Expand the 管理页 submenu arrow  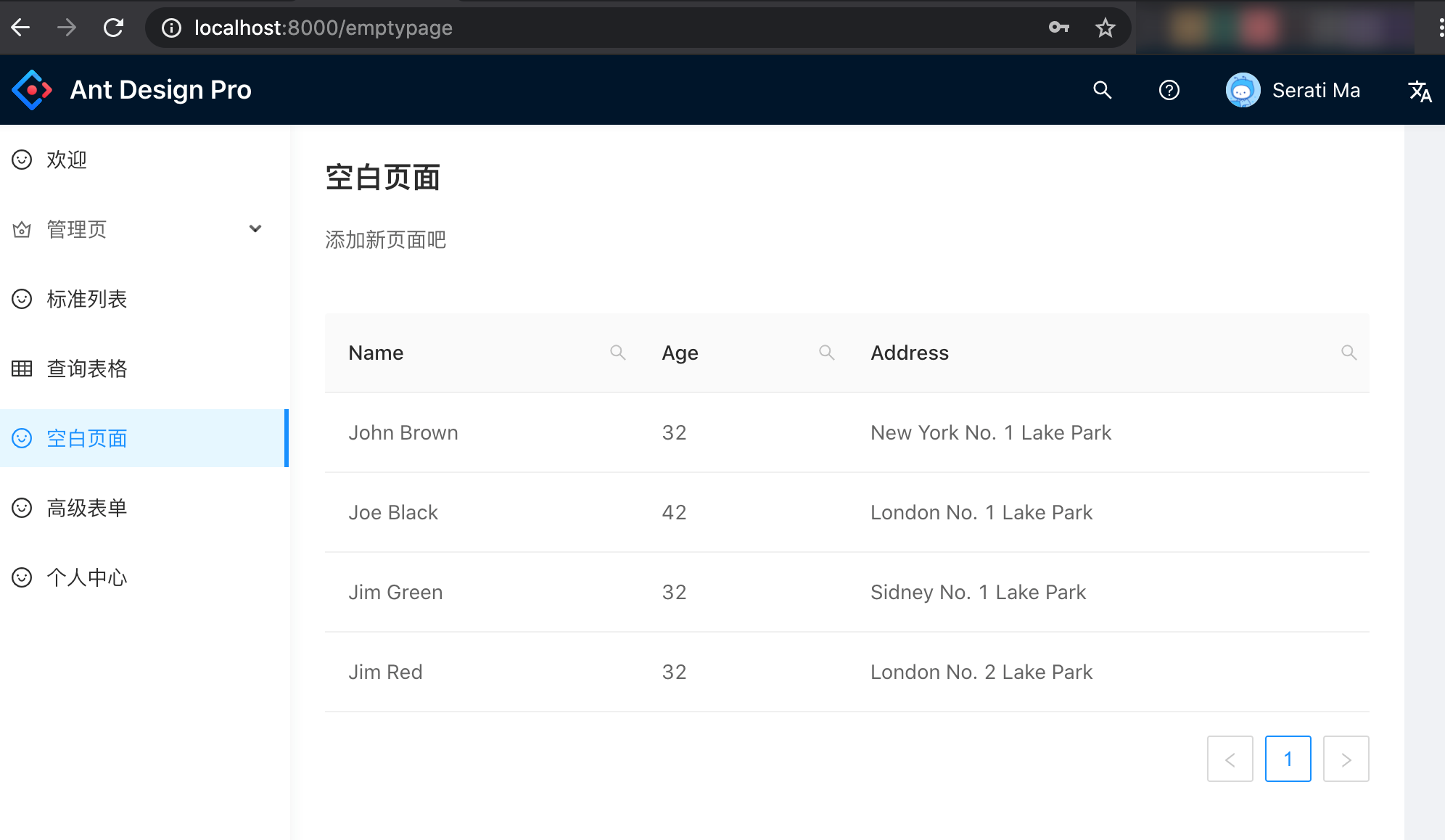tap(255, 229)
